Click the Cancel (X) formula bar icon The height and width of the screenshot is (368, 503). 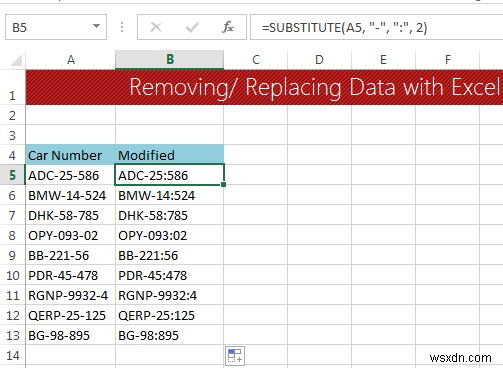tap(156, 27)
